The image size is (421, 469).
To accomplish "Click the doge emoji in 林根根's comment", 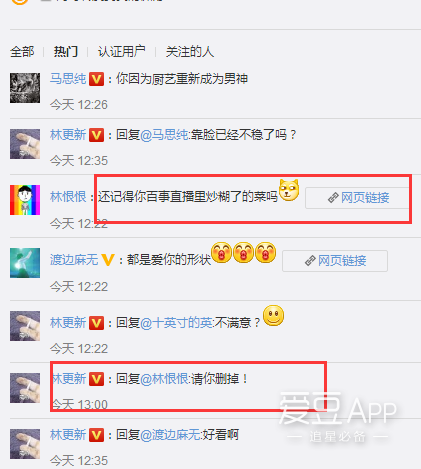I will (x=289, y=190).
